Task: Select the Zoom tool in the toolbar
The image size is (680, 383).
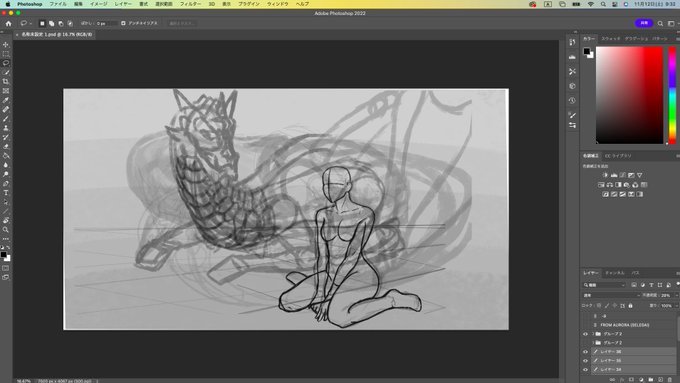Action: [x=6, y=230]
